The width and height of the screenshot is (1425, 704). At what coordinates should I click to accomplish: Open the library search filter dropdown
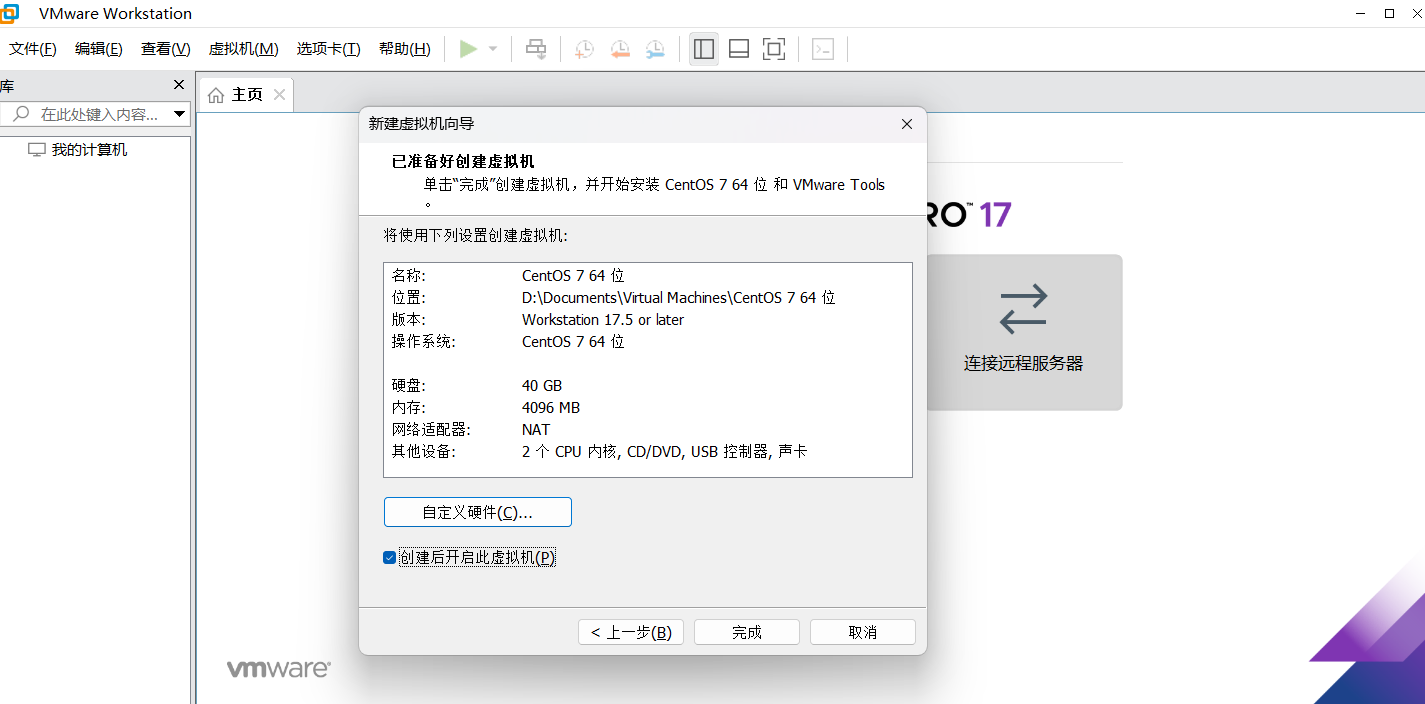coord(180,115)
